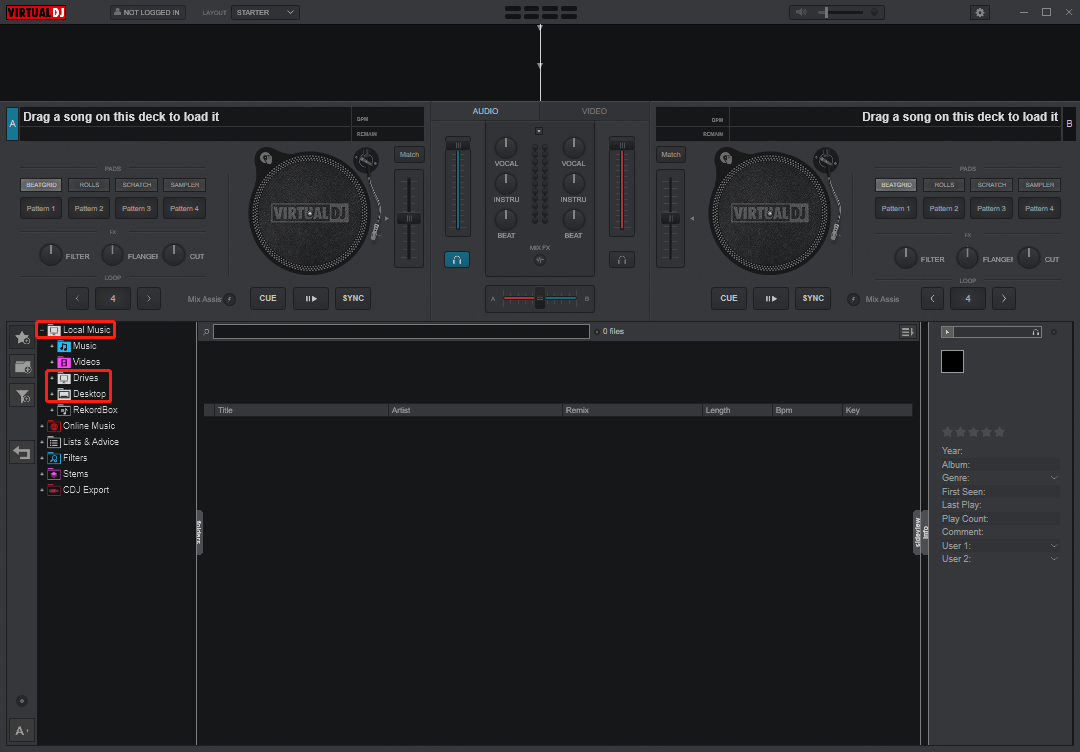Viewport: 1080px width, 752px height.
Task: Click the add-folder icon in sidebar
Action: pyautogui.click(x=21, y=366)
